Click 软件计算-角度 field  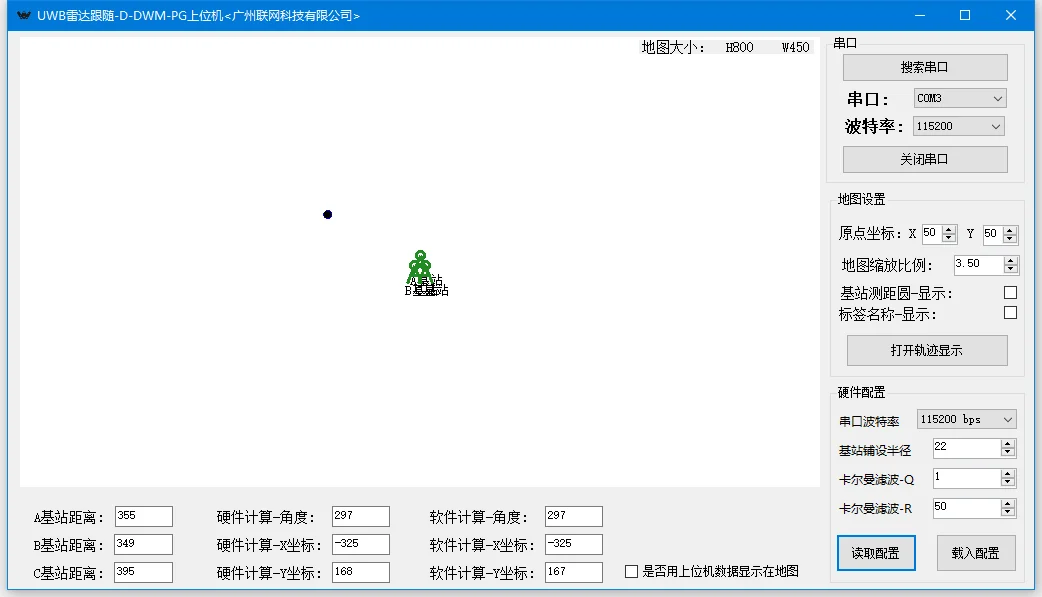click(x=573, y=517)
